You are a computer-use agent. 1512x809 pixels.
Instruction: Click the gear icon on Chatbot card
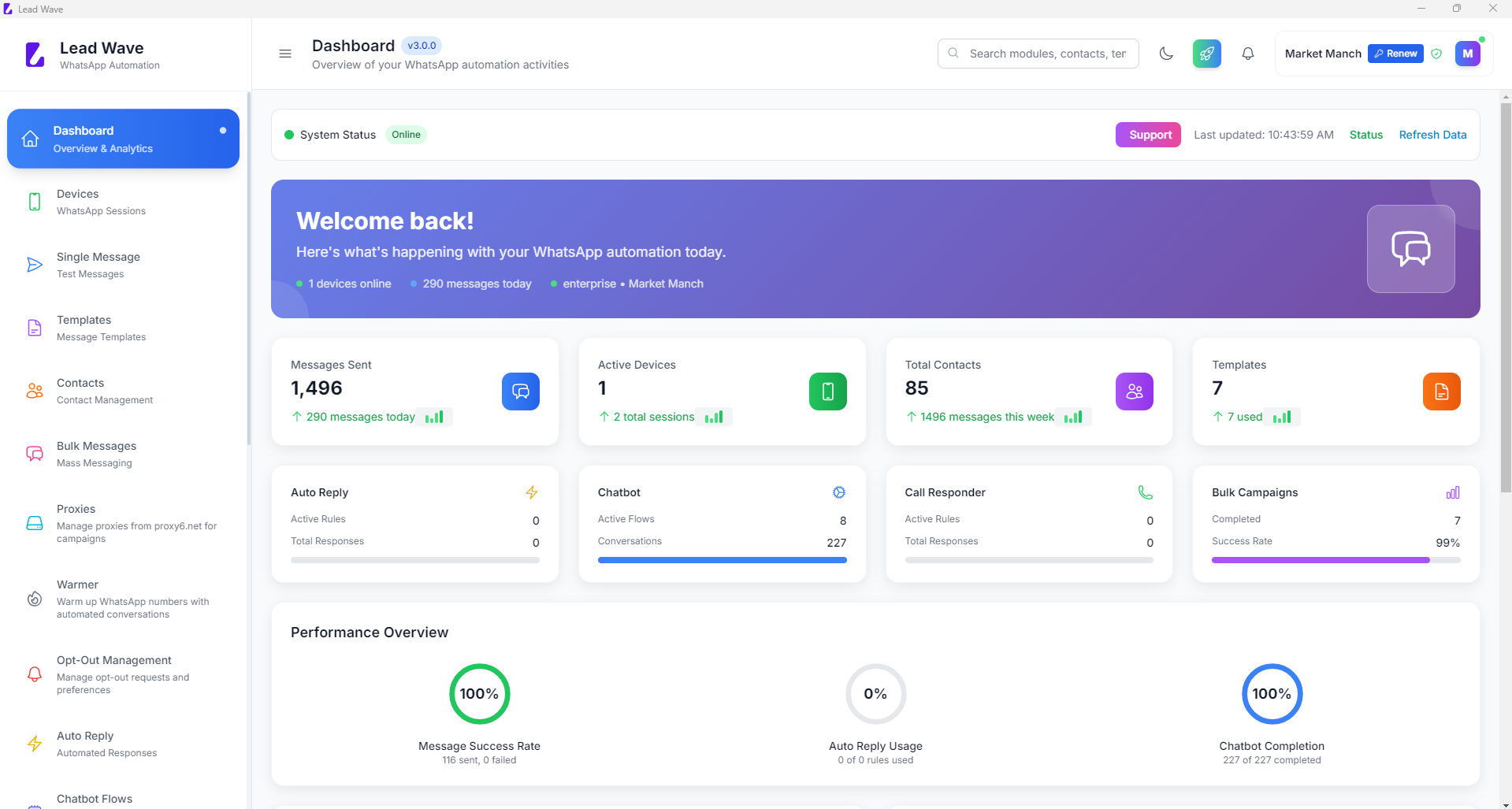pyautogui.click(x=838, y=492)
